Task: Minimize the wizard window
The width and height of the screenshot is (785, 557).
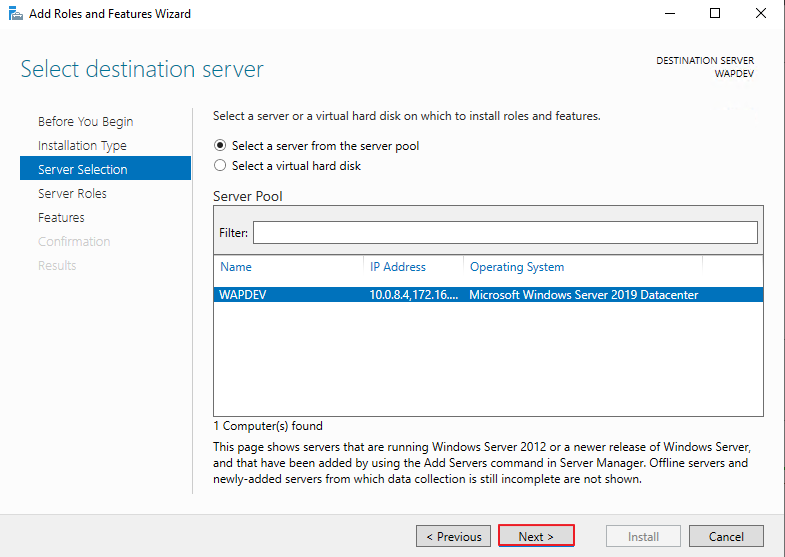Action: click(x=670, y=14)
